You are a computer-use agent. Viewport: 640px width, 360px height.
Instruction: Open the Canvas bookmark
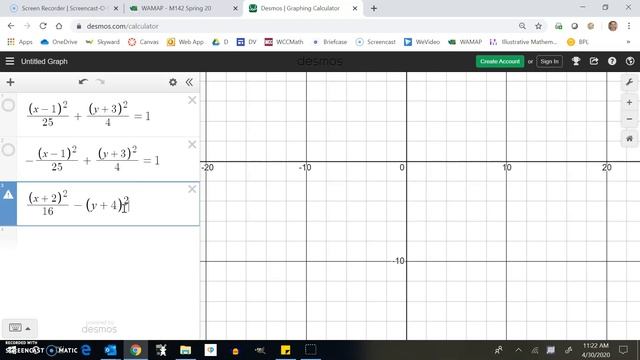[143, 42]
